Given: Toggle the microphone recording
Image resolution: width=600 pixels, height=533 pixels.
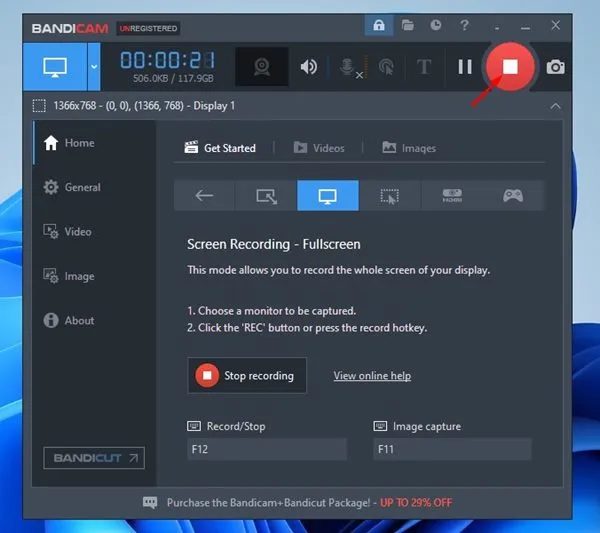Looking at the screenshot, I should (x=351, y=67).
